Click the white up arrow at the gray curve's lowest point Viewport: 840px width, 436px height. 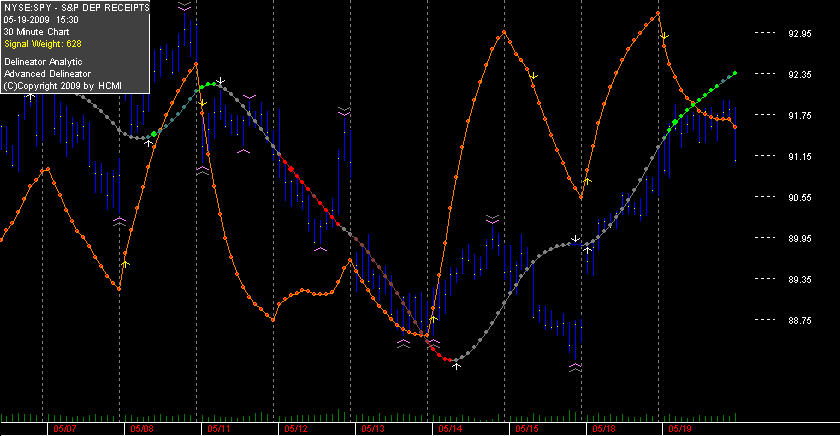tap(456, 366)
